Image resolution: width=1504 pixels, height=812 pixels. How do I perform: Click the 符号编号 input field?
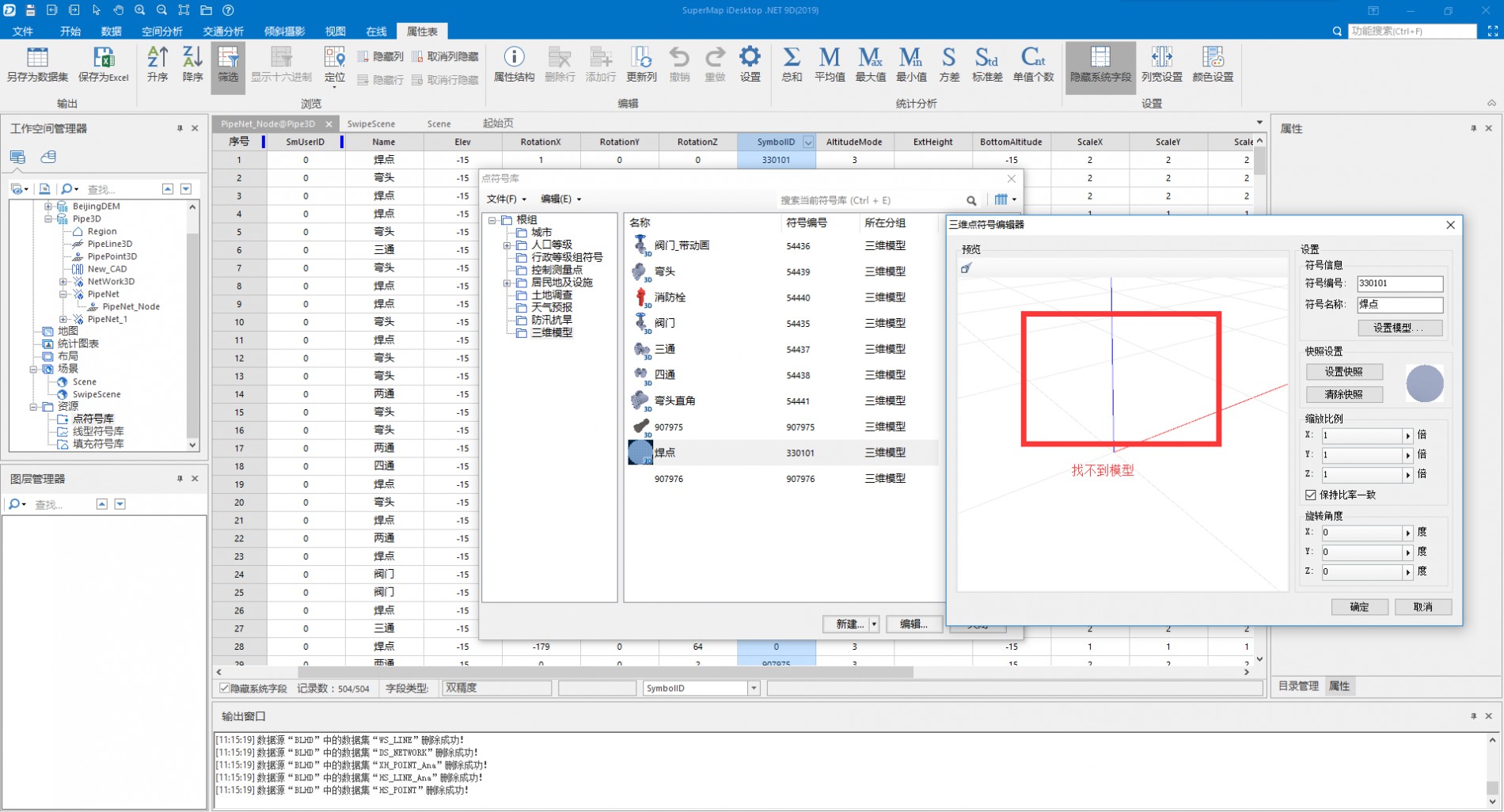pos(1400,283)
